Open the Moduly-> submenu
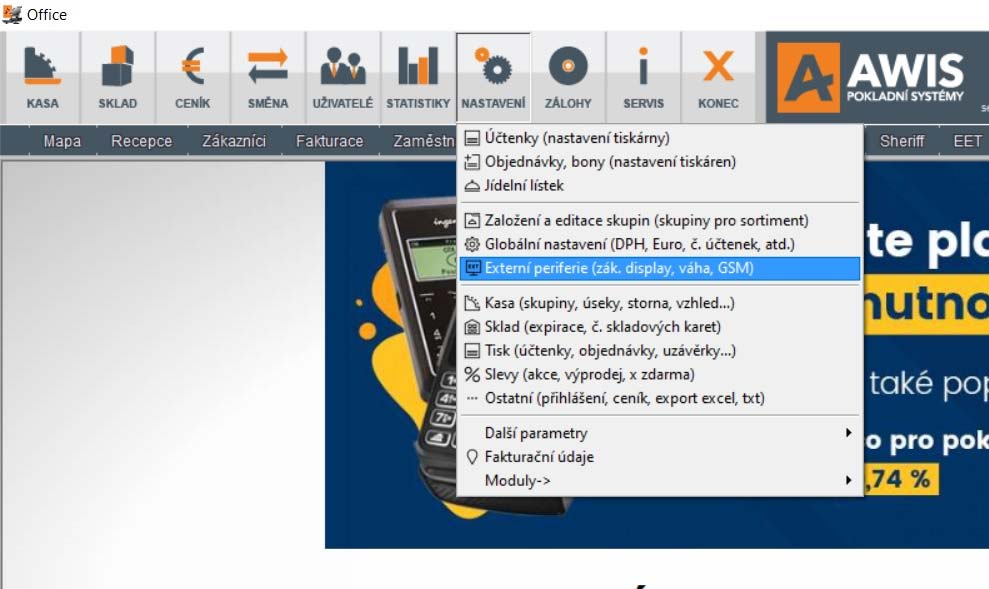Screen dimensions: 989x589 (660, 481)
